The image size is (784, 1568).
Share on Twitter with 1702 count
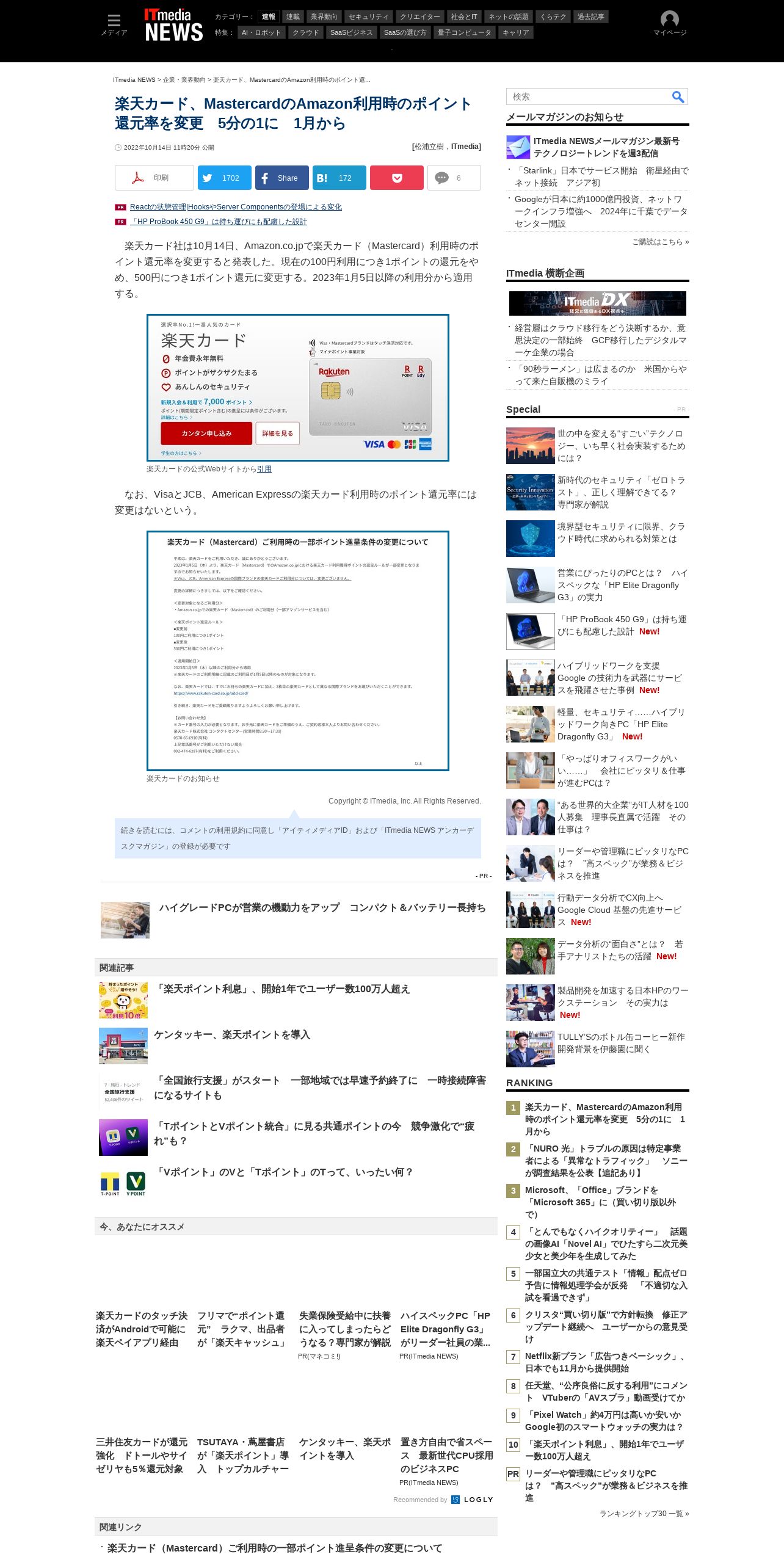pyautogui.click(x=225, y=178)
